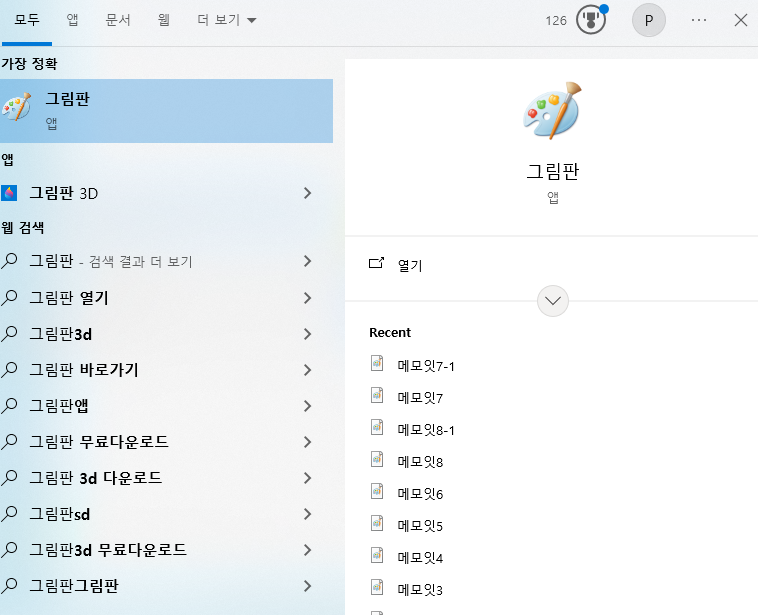Click search icon next to 그림판 무료다운로드

pyautogui.click(x=9, y=441)
